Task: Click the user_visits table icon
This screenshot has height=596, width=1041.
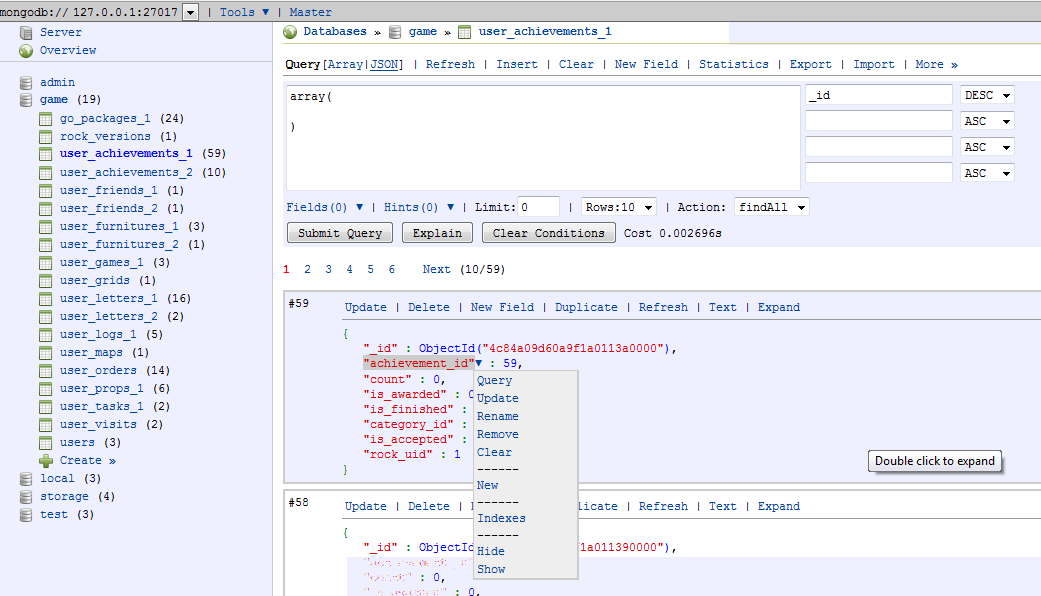Action: 45,425
